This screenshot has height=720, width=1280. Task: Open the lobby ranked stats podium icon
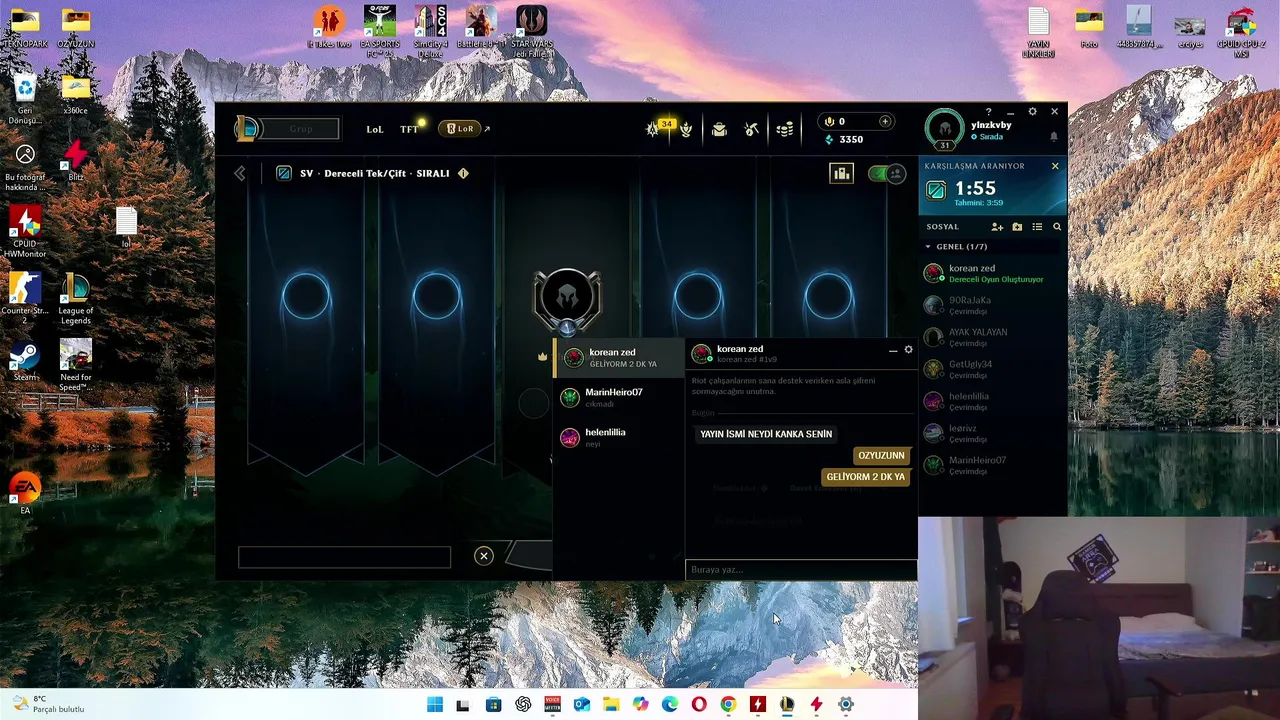tap(841, 174)
